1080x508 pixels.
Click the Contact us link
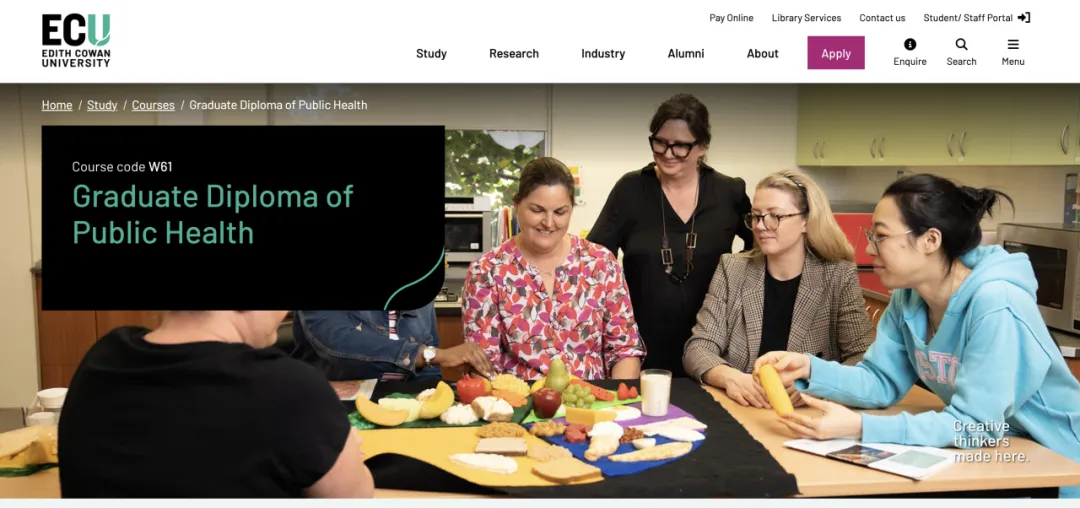(x=882, y=18)
